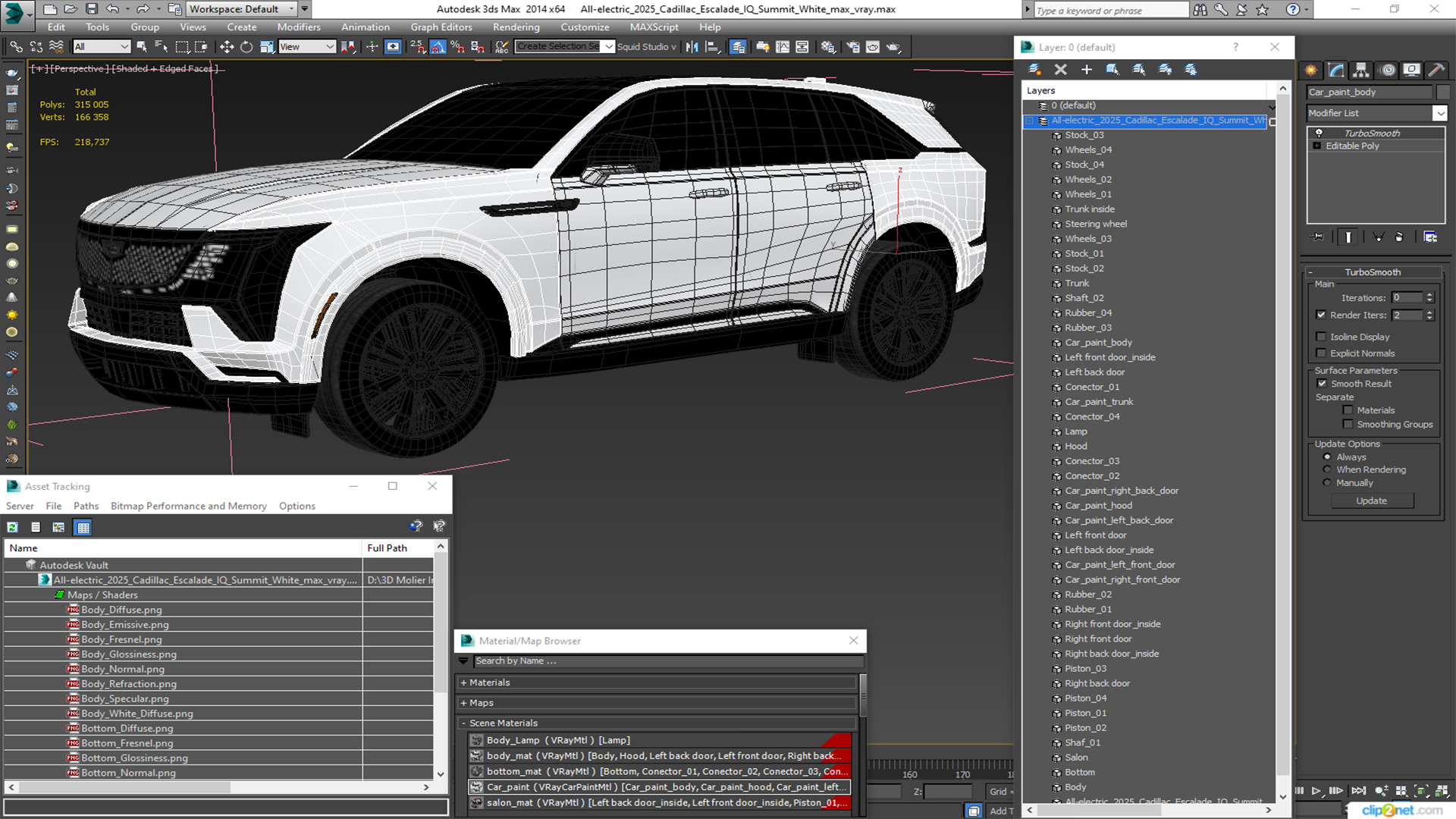Click the Pin Stack icon
The height and width of the screenshot is (819, 1456).
coord(1318,237)
